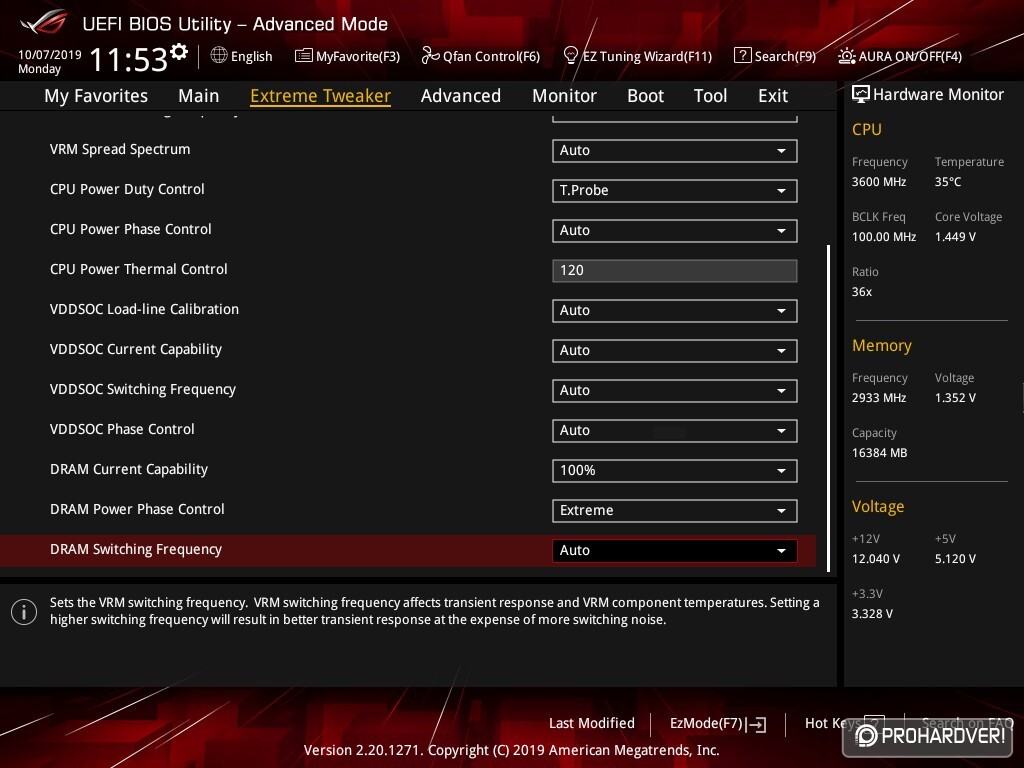Select the VRM Spread Spectrum row label
Image resolution: width=1024 pixels, height=768 pixels.
[120, 150]
